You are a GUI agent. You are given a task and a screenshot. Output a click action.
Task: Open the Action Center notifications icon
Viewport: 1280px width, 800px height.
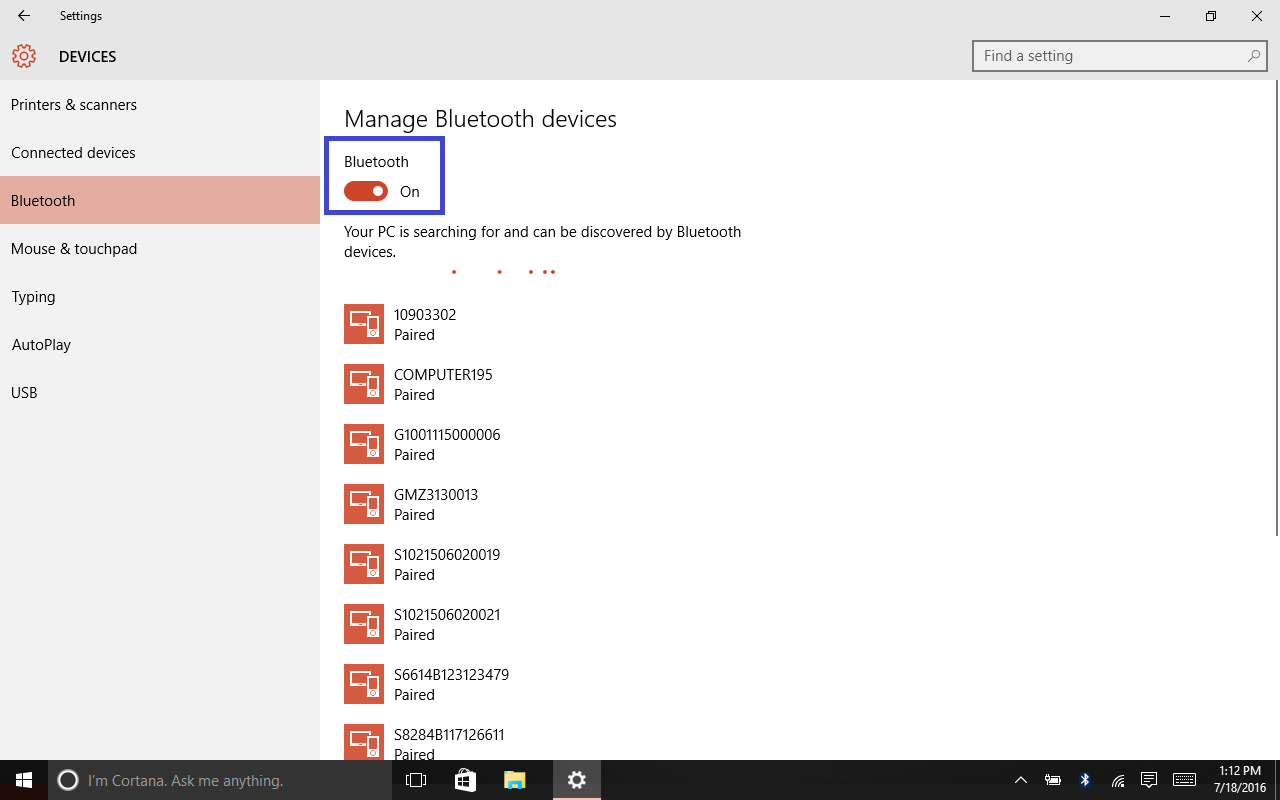pyautogui.click(x=1149, y=780)
